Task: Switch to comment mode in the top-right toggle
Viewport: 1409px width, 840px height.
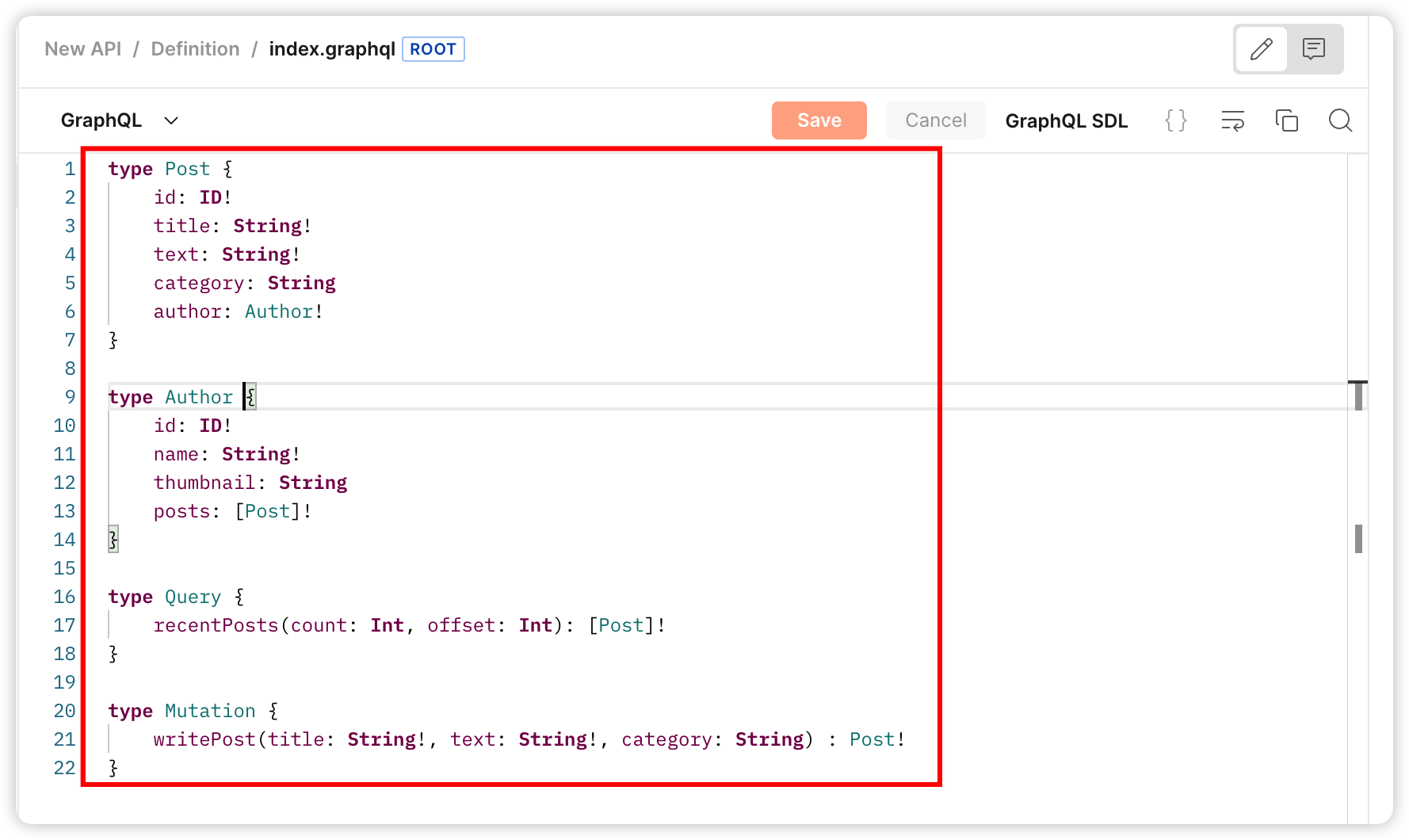Action: 1315,49
